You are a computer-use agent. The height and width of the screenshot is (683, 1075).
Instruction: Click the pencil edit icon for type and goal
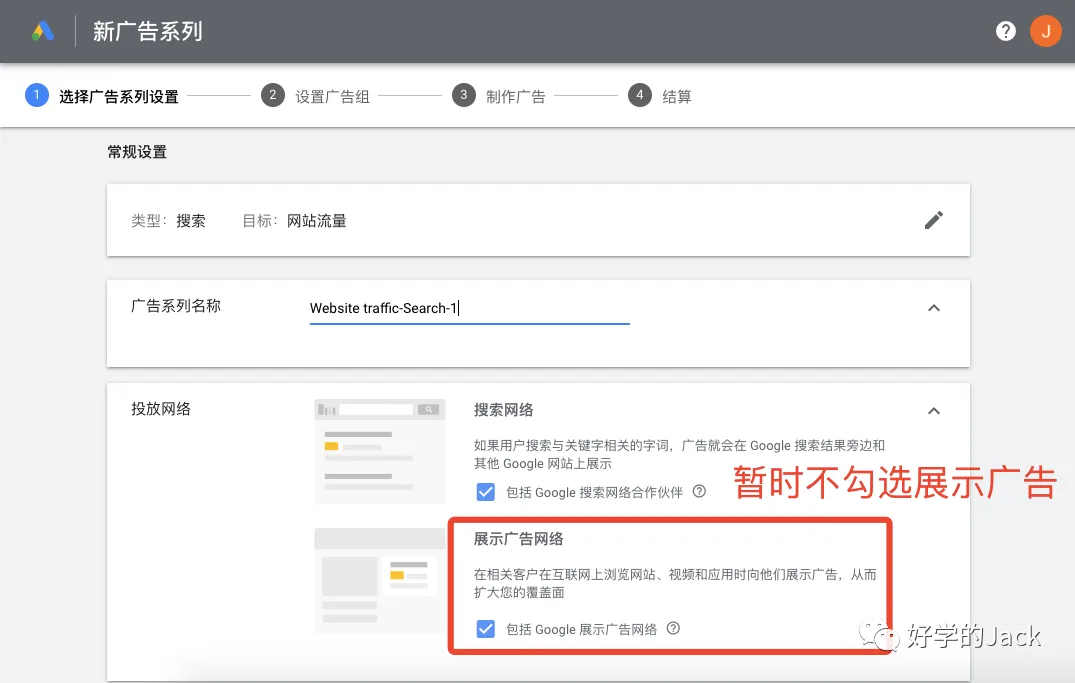pyautogui.click(x=934, y=220)
